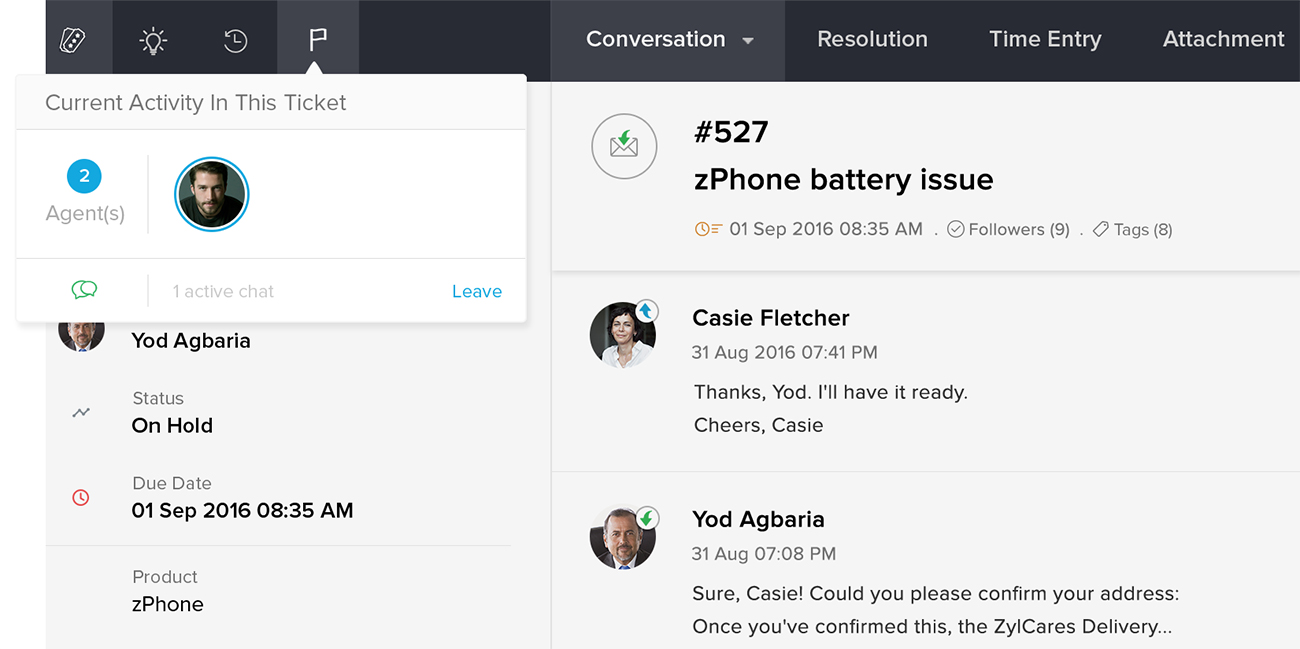Click the remote assist bandage icon
The width and height of the screenshot is (1300, 649).
tap(73, 40)
